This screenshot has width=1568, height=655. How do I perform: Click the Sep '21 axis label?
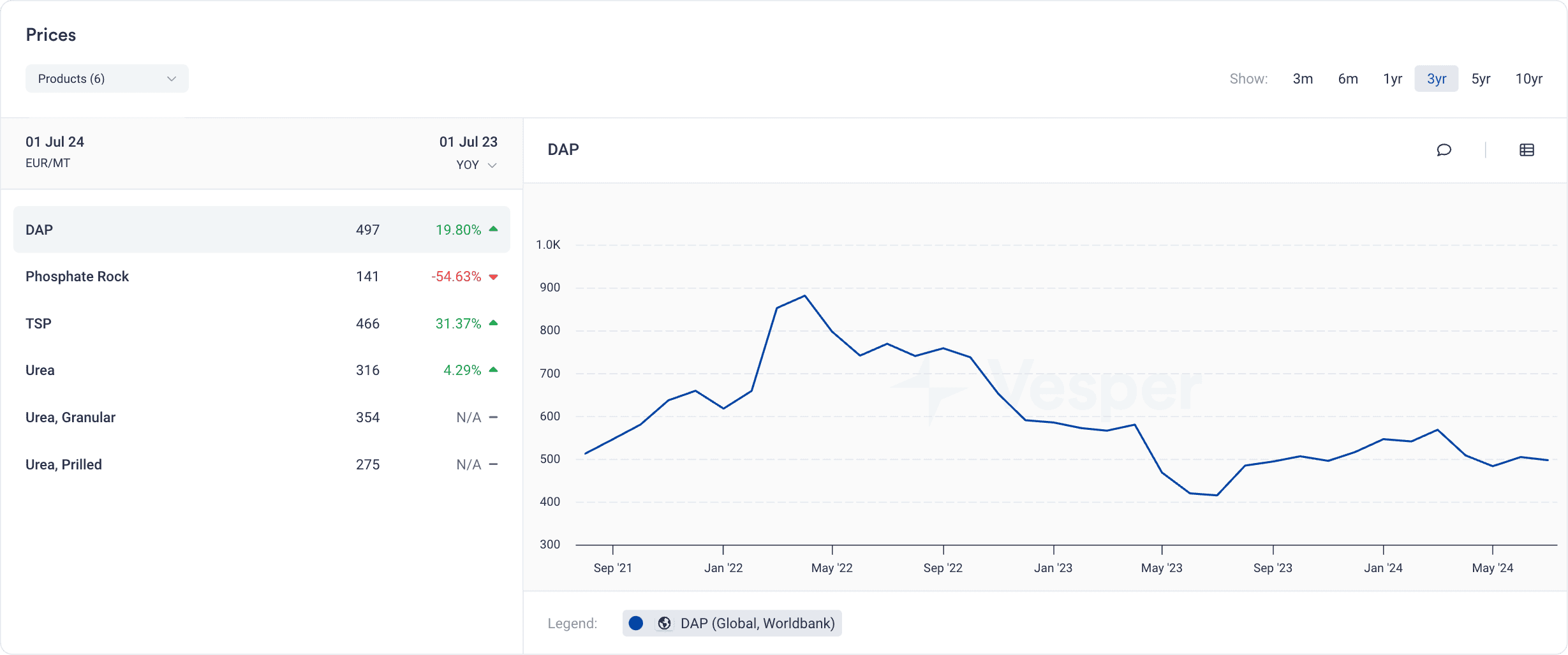[x=612, y=568]
